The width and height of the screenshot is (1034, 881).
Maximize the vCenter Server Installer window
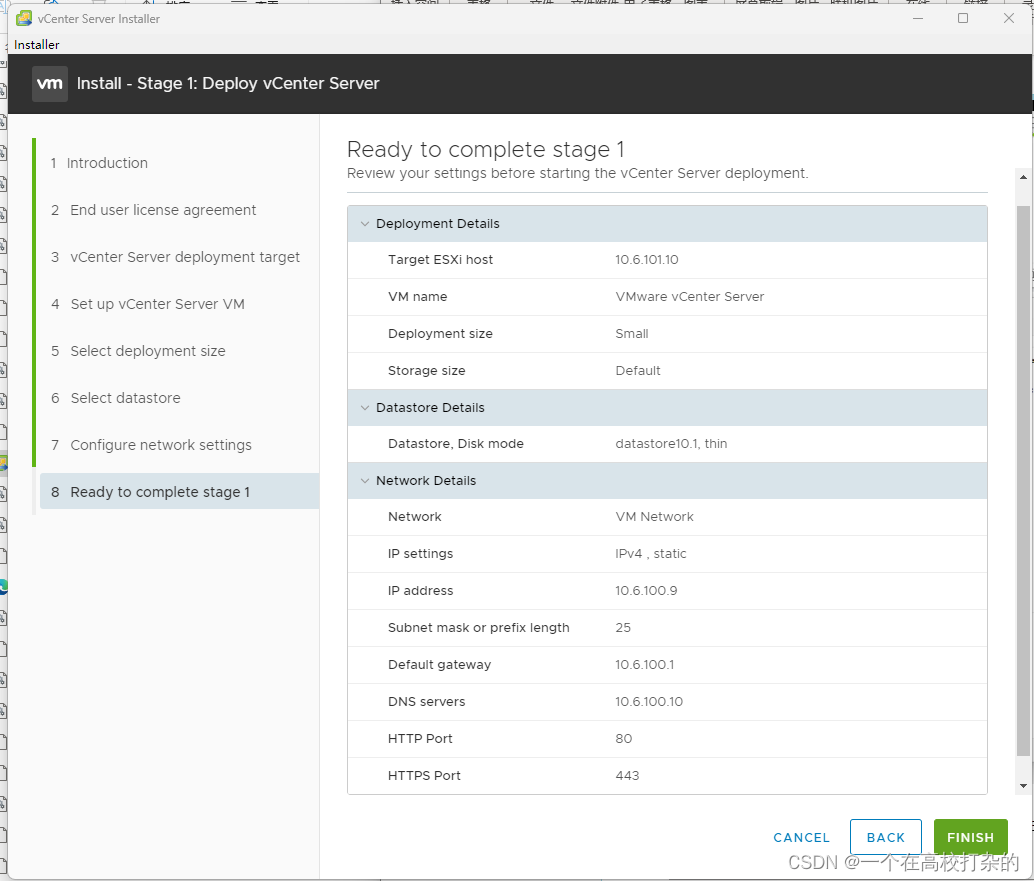[x=963, y=18]
